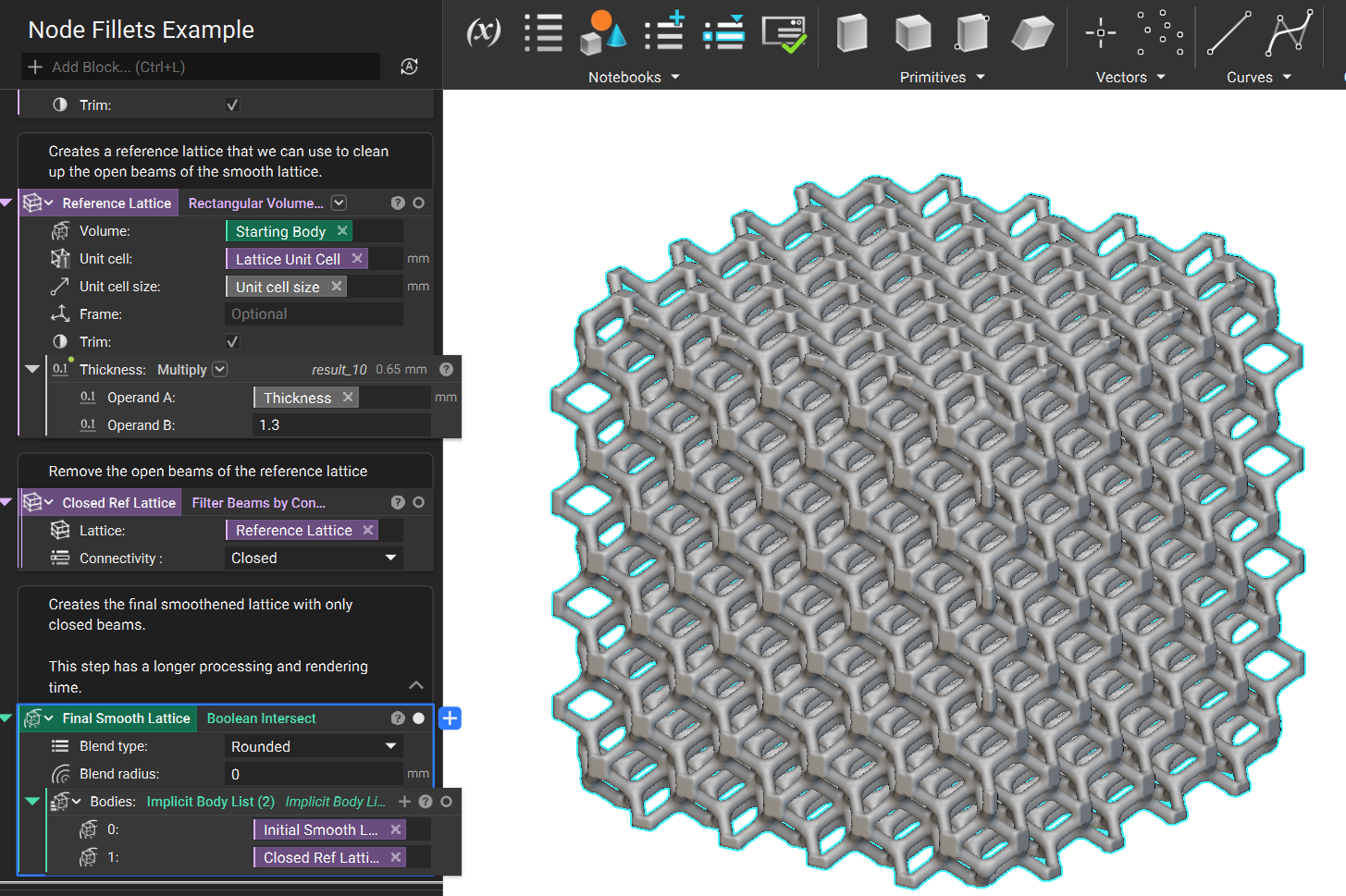Open help for Bodies list
Viewport: 1346px width, 896px height.
coord(426,802)
